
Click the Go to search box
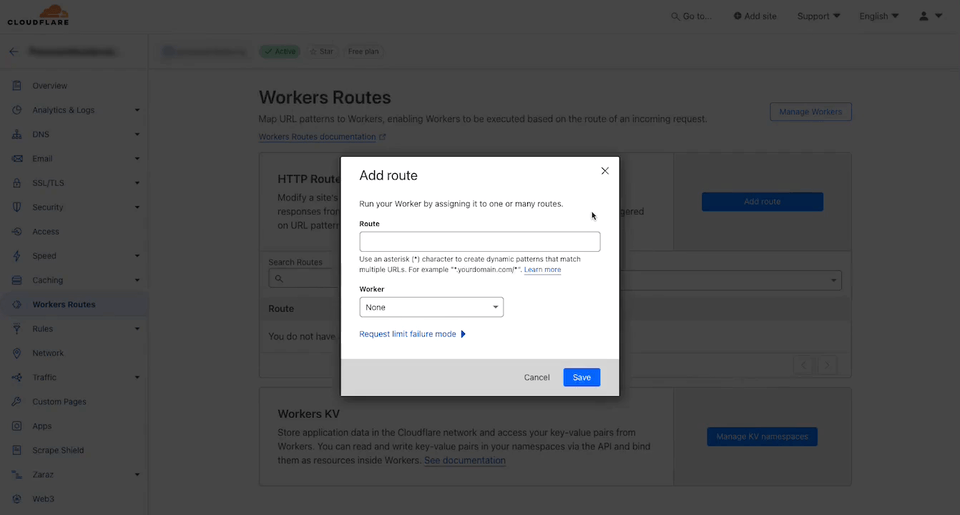tap(691, 17)
